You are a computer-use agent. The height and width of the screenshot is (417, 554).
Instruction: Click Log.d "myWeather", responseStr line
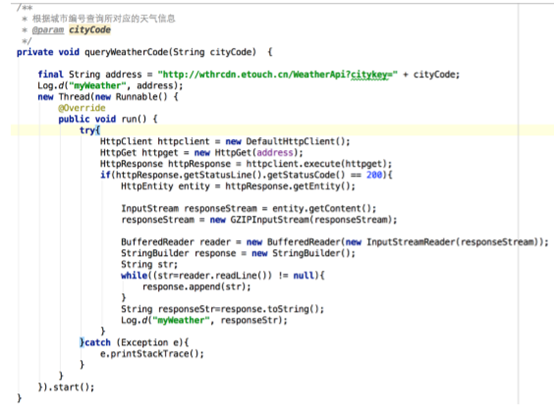point(204,320)
